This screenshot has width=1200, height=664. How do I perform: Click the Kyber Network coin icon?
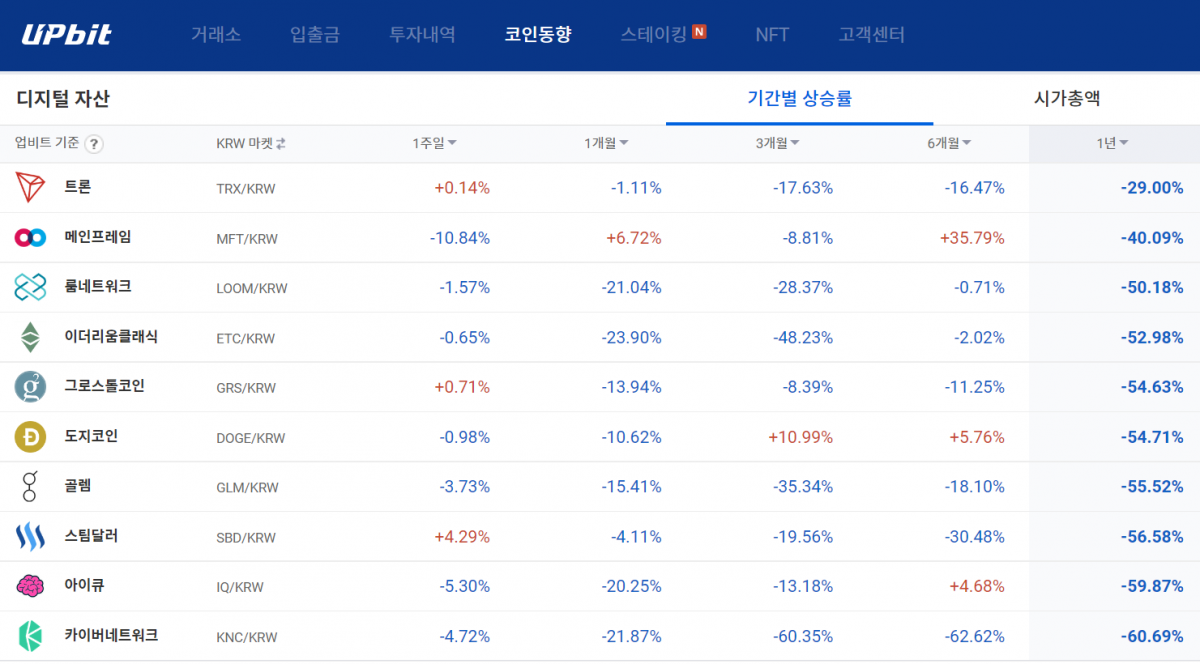30,637
